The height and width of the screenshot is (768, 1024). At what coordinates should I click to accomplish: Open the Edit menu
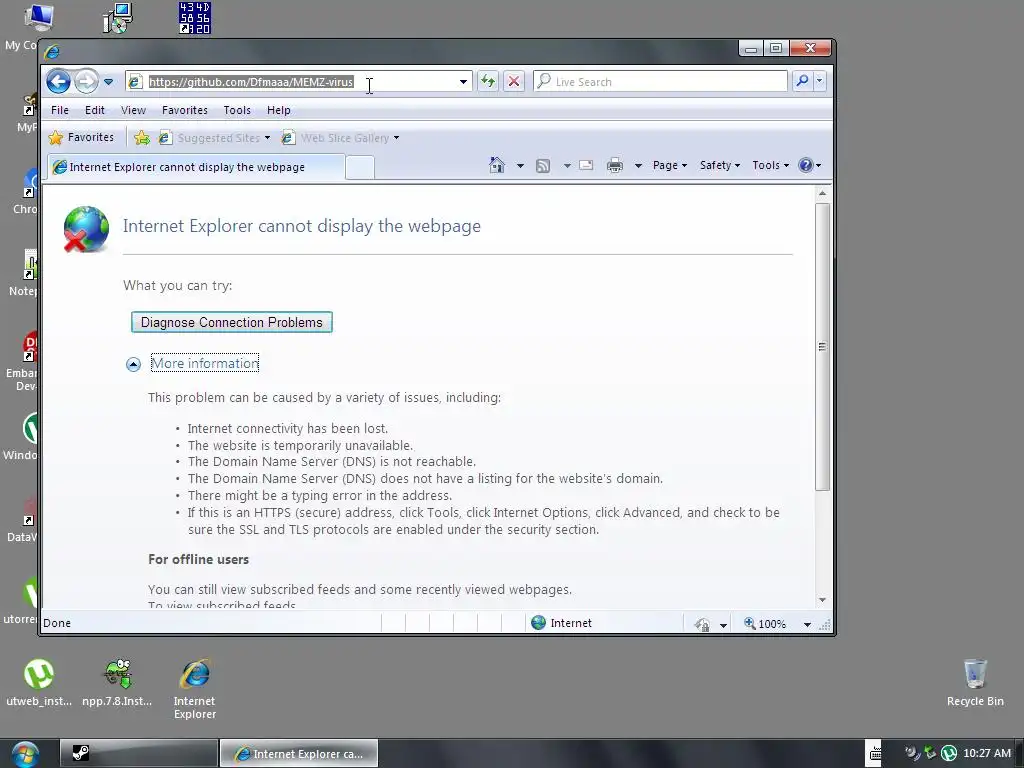point(95,110)
